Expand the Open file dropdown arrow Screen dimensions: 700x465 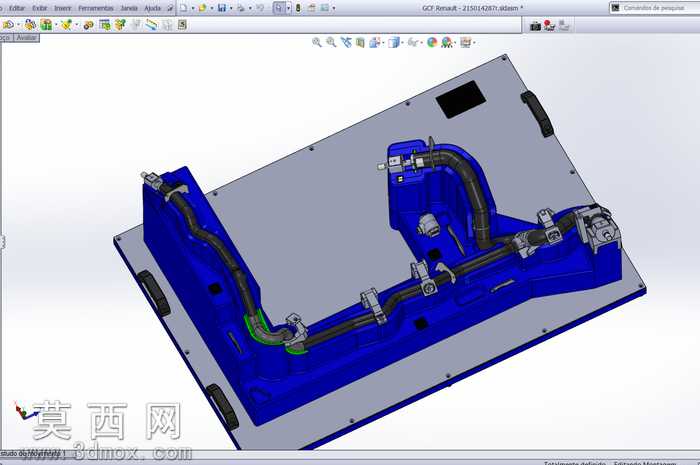[212, 8]
